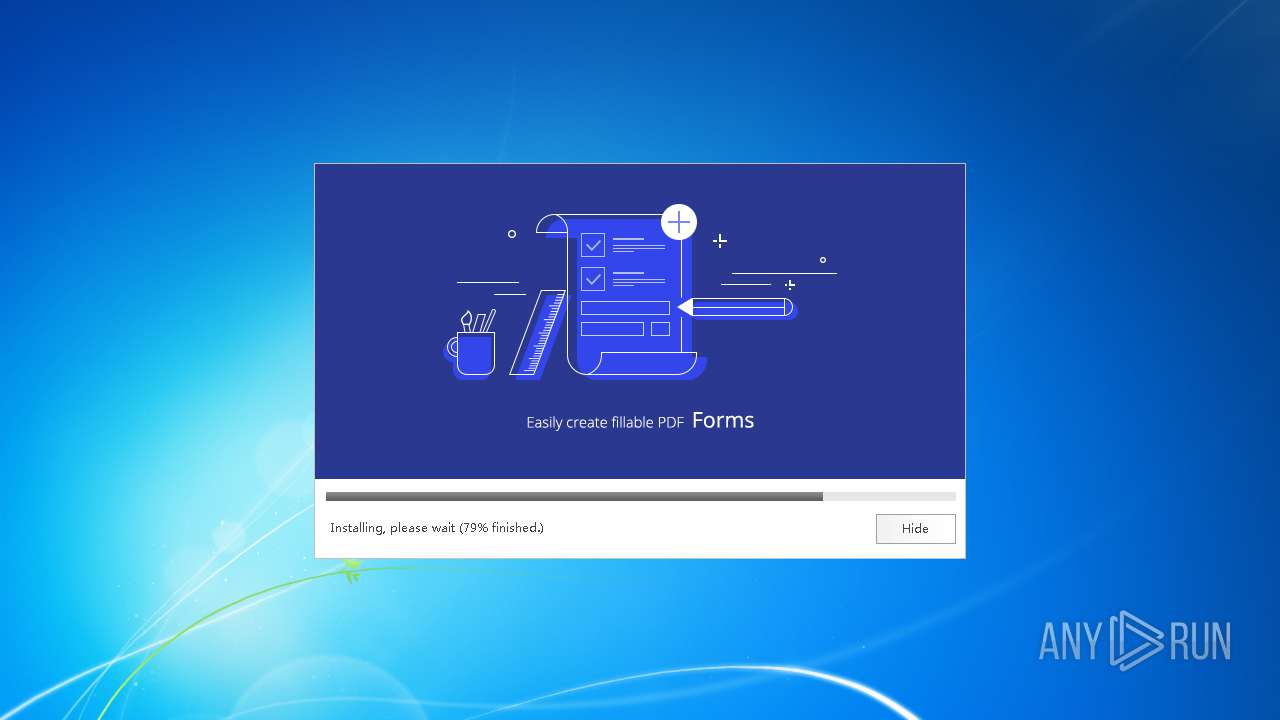Click the large 'Forms' heading

723,421
